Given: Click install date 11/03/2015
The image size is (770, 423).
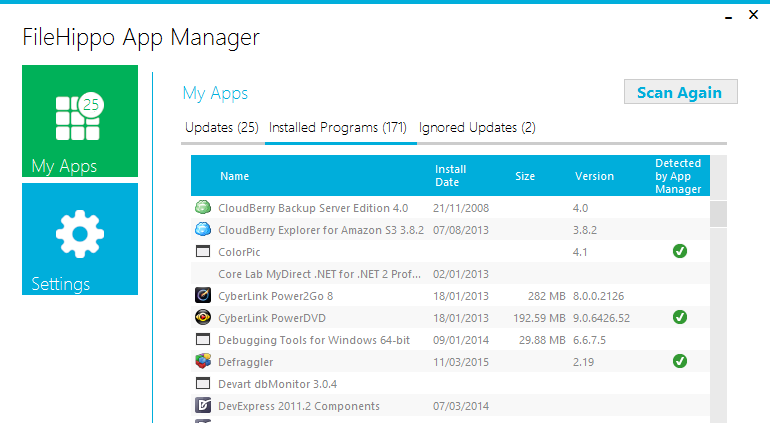Looking at the screenshot, I should (461, 362).
